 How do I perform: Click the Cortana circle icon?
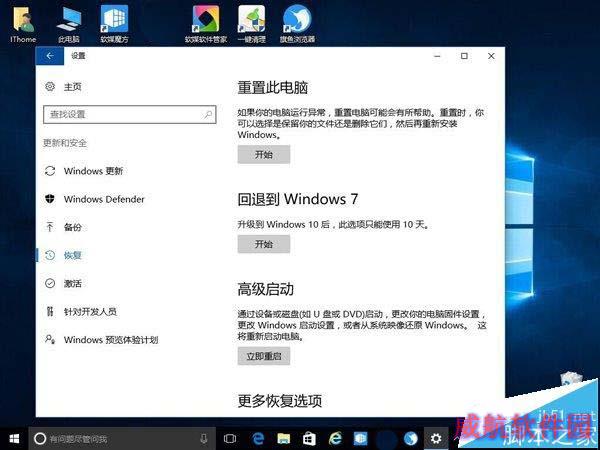point(40,439)
